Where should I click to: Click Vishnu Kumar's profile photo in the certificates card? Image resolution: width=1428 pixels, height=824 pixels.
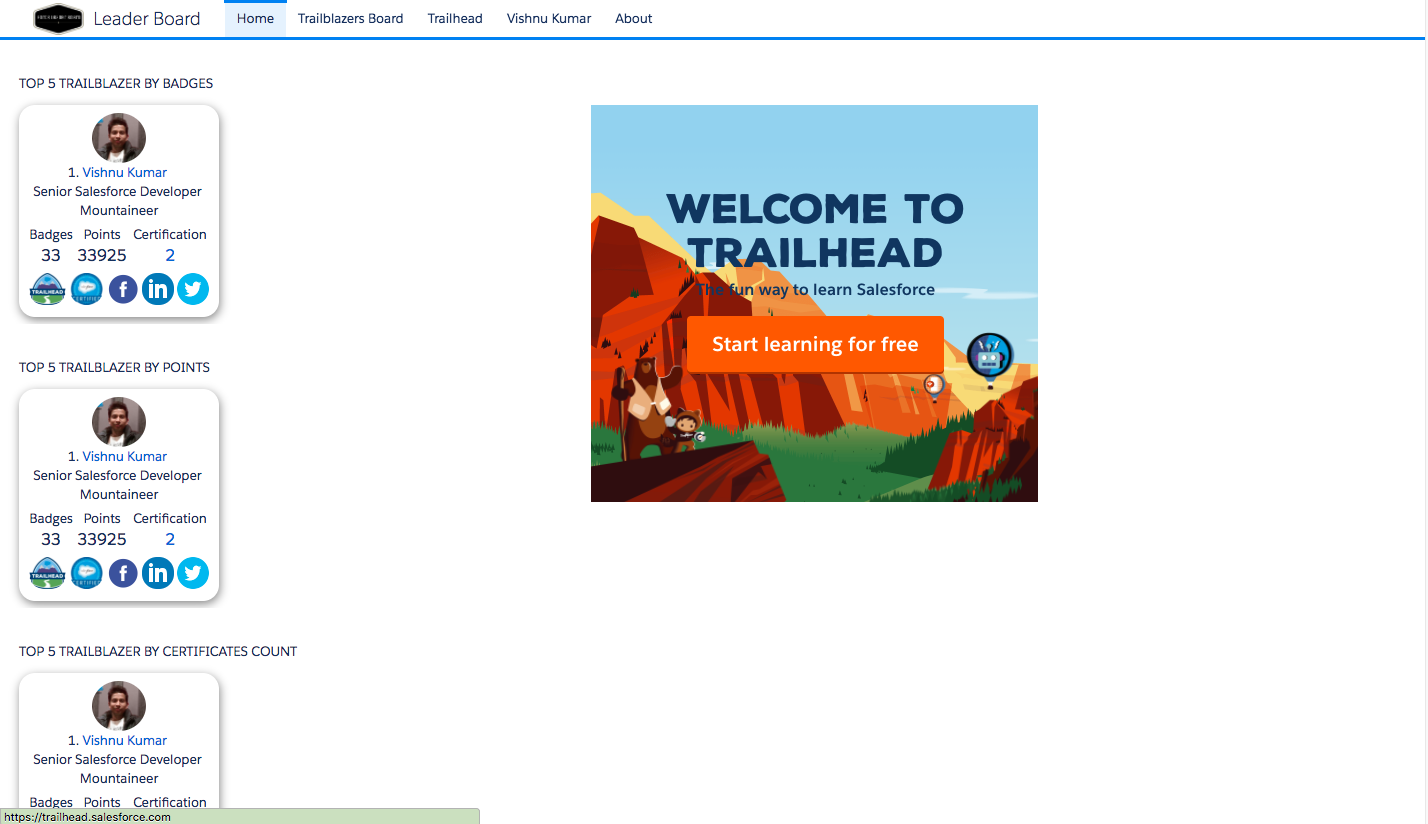point(119,706)
